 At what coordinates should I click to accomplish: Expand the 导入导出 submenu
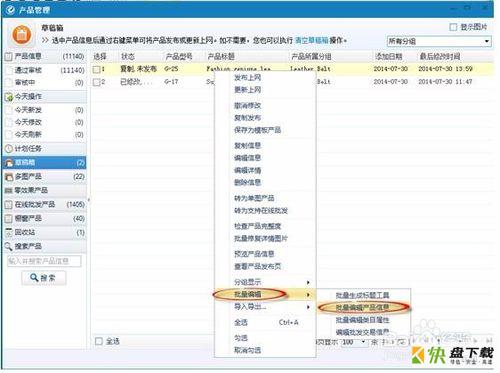pos(265,307)
